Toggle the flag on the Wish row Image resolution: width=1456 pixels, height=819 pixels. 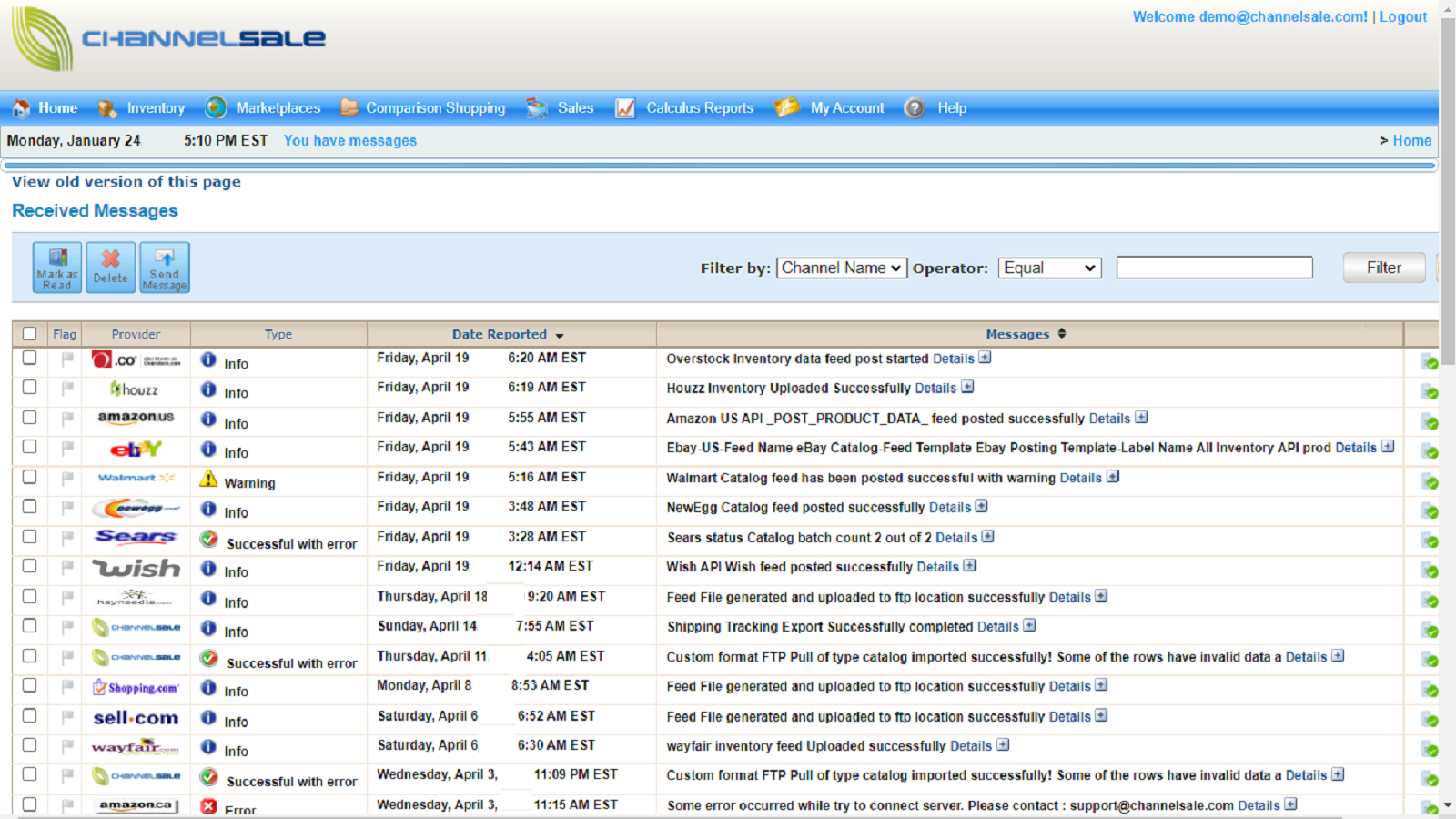tap(65, 566)
